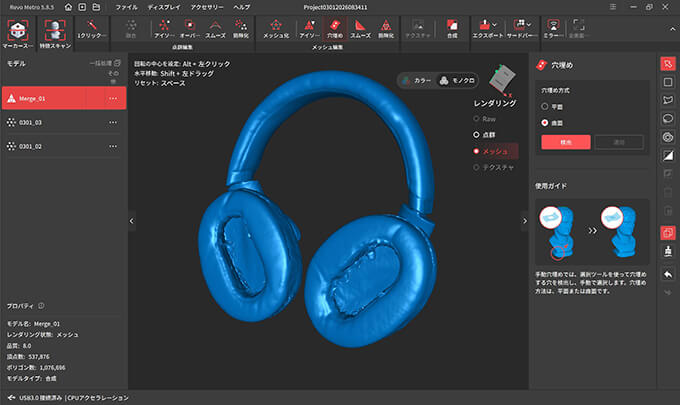The height and width of the screenshot is (405, 680).
Task: Click the 合成 merge icon
Action: click(452, 26)
